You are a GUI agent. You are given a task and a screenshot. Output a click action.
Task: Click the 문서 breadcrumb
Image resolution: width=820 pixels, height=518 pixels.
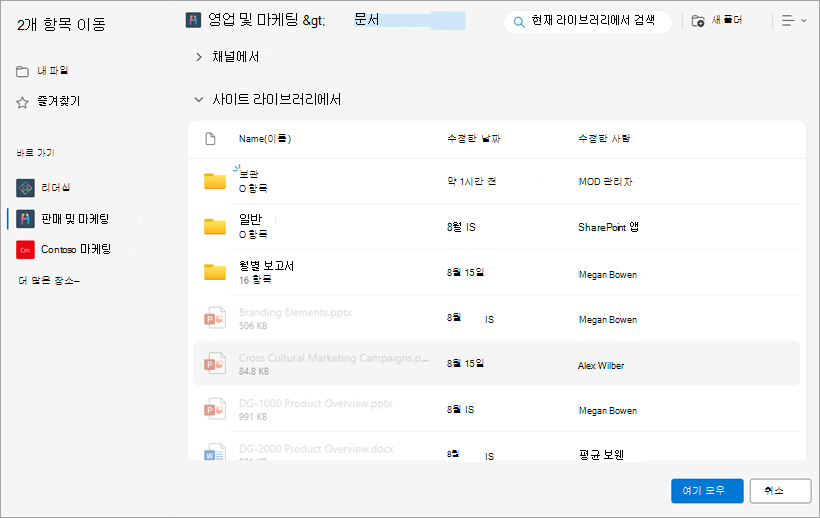tap(366, 20)
